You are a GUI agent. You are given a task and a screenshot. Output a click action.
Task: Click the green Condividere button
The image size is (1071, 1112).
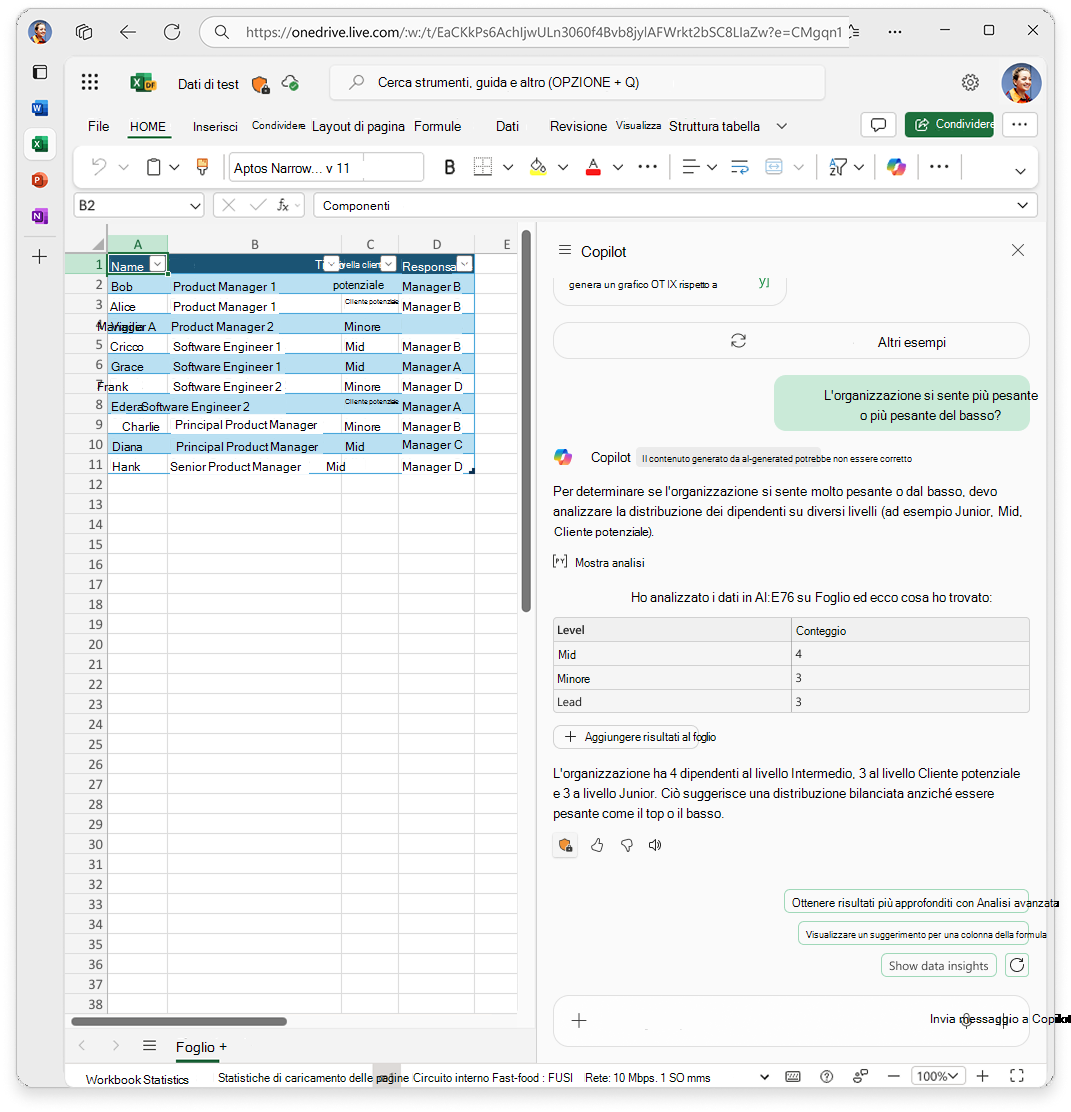949,125
